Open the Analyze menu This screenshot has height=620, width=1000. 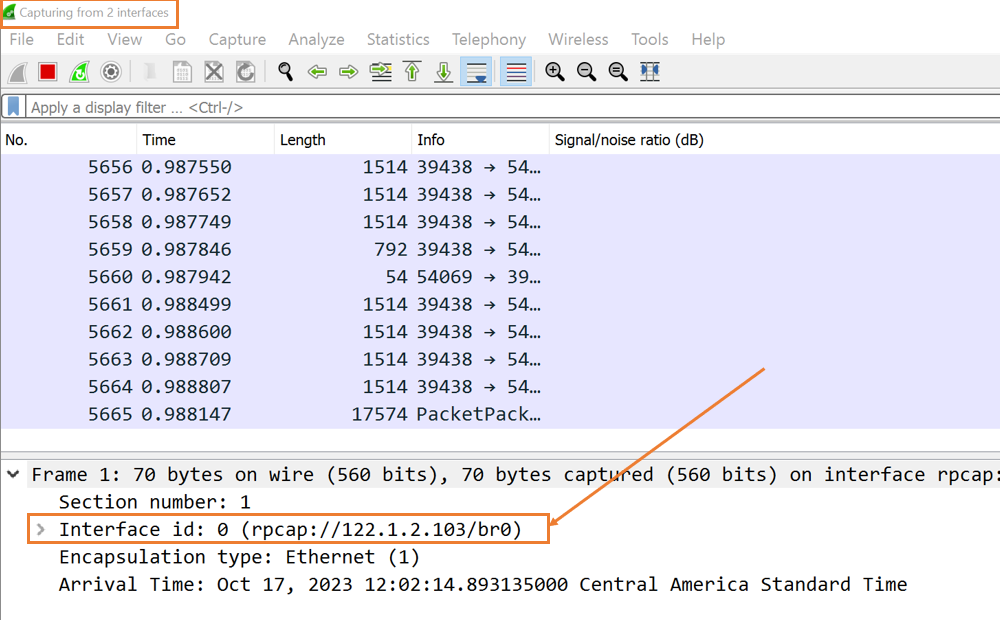tap(316, 40)
